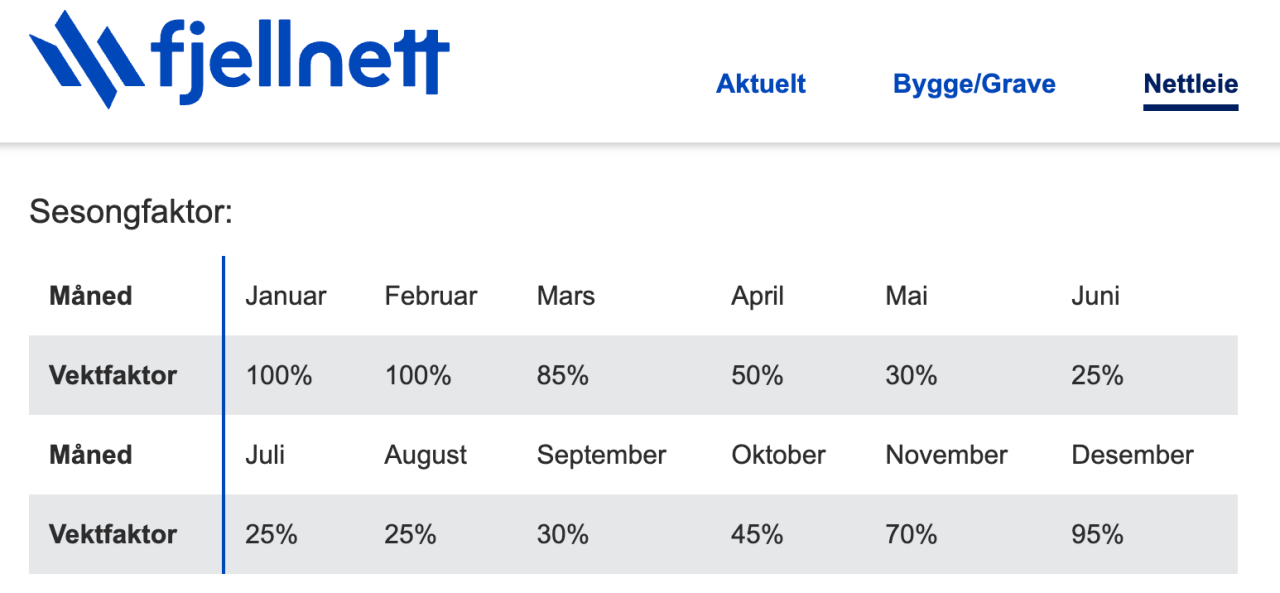
Task: Select the Mars 85% value
Action: 562,376
